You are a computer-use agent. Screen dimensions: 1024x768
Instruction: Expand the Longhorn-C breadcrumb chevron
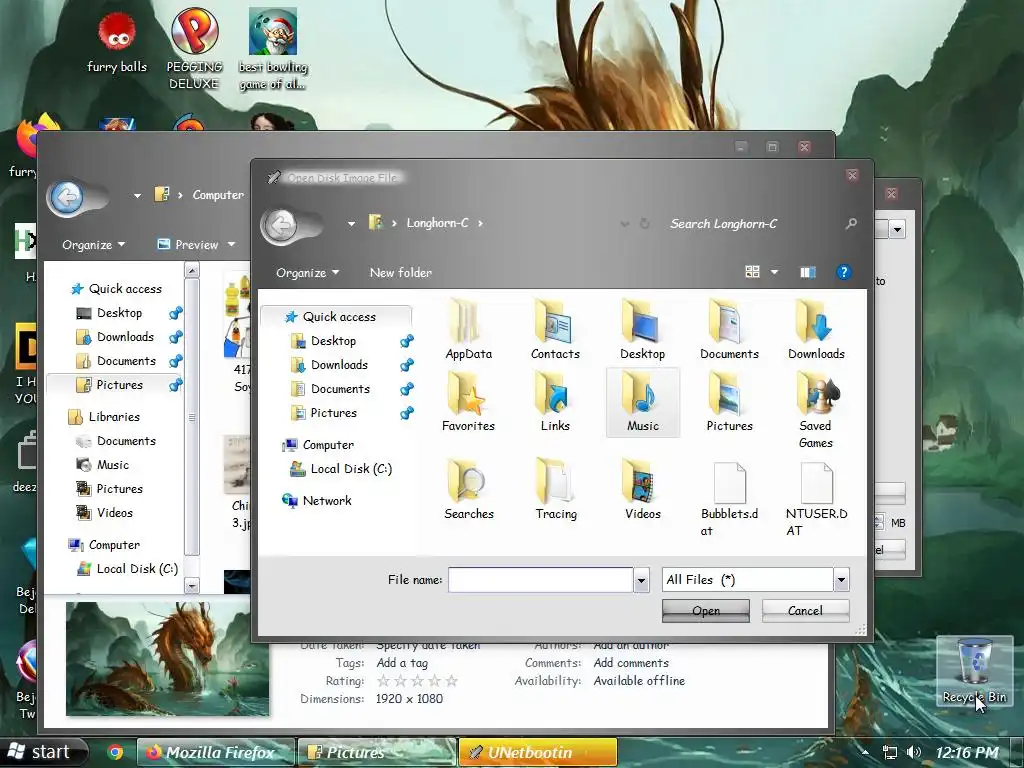[480, 223]
